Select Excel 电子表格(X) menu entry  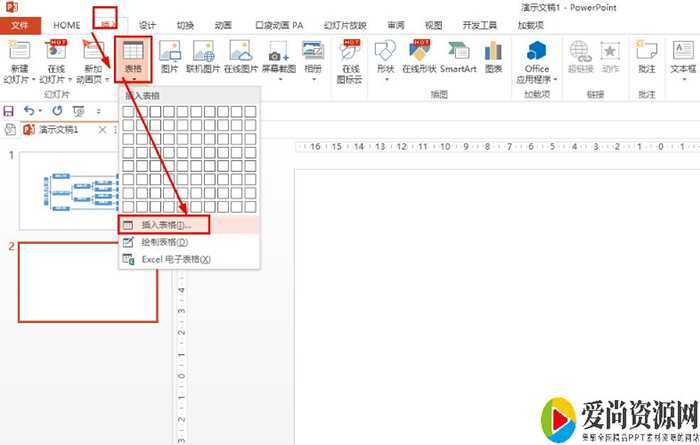tap(175, 259)
